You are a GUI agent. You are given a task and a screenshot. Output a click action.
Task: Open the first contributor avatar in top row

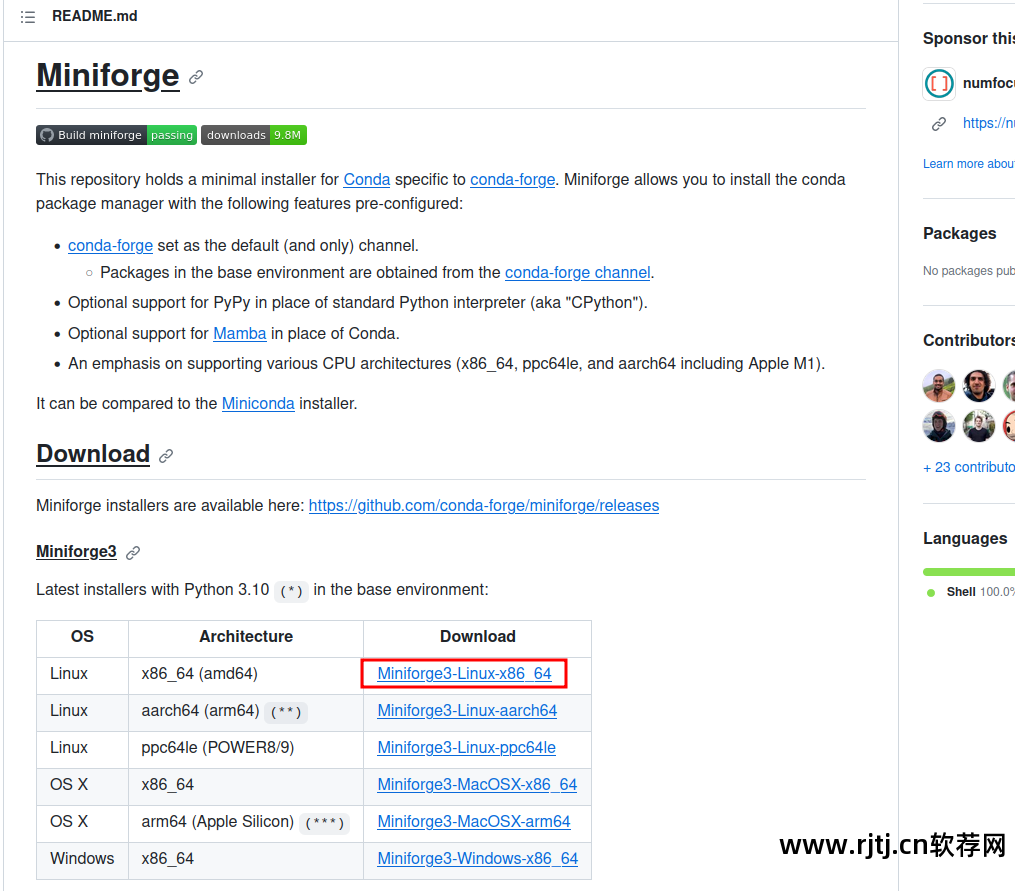coord(939,386)
